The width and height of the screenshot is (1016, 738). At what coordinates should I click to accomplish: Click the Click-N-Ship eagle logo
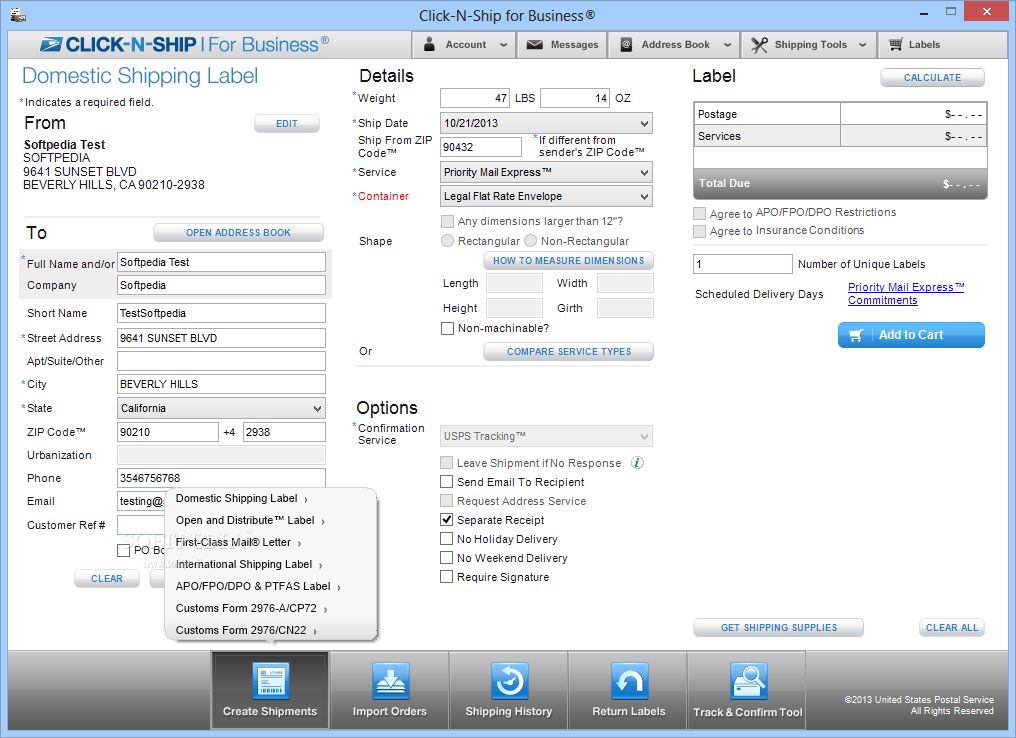pyautogui.click(x=51, y=44)
